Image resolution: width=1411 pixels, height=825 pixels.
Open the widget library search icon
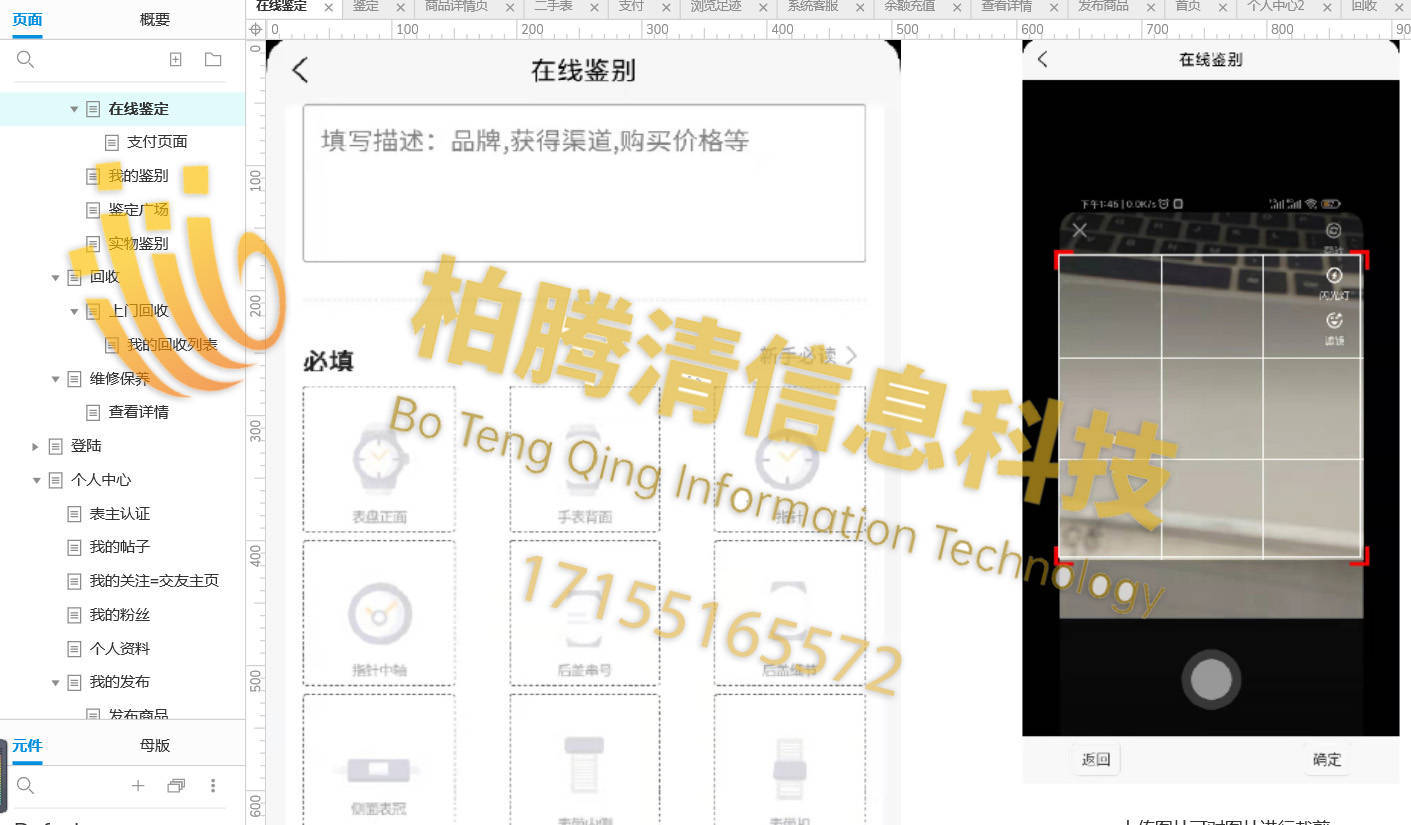click(x=26, y=786)
